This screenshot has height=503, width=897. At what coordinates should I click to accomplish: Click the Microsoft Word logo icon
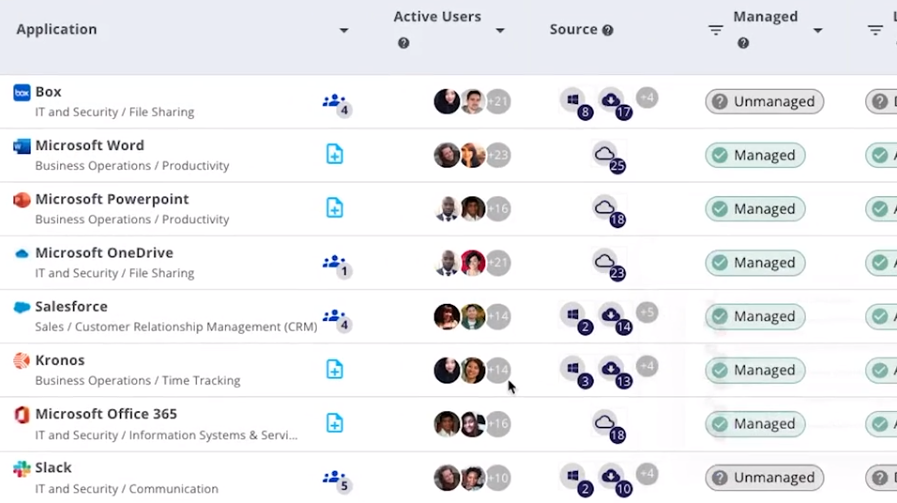click(22, 146)
